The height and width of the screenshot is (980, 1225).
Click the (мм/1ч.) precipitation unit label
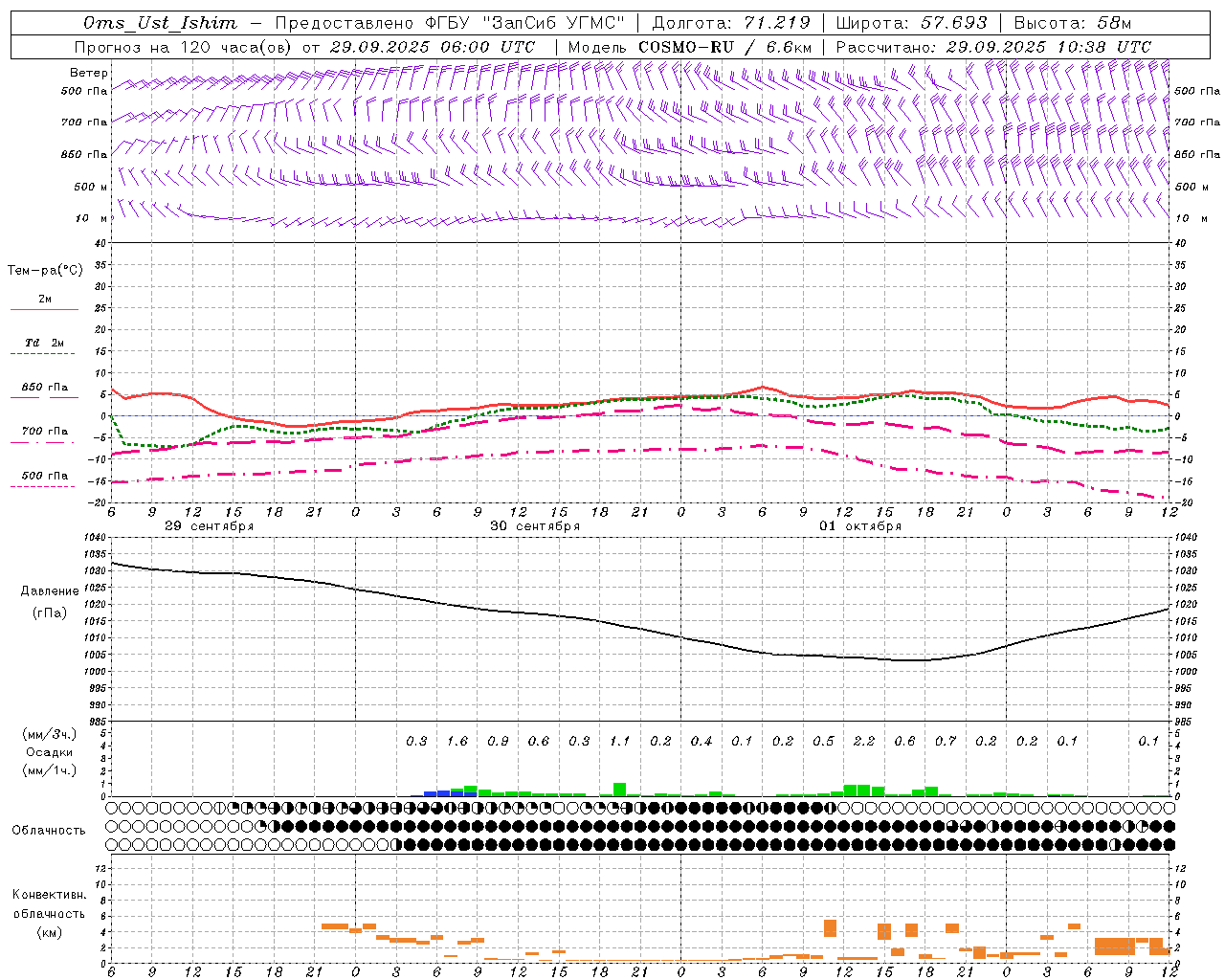[49, 770]
